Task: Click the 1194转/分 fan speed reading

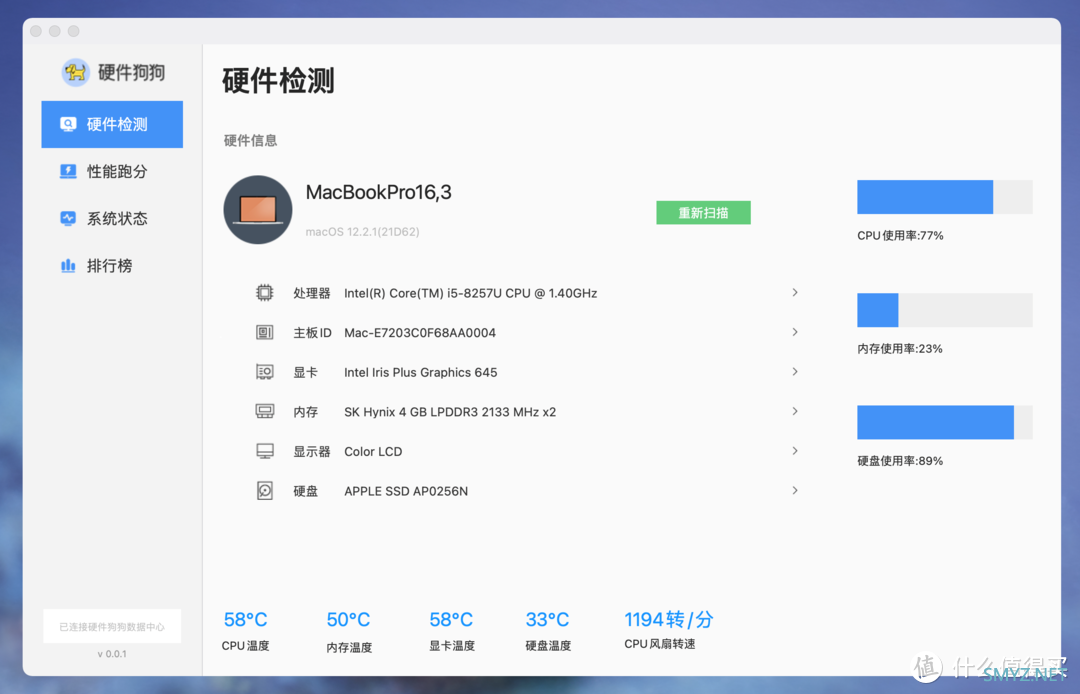Action: (668, 620)
